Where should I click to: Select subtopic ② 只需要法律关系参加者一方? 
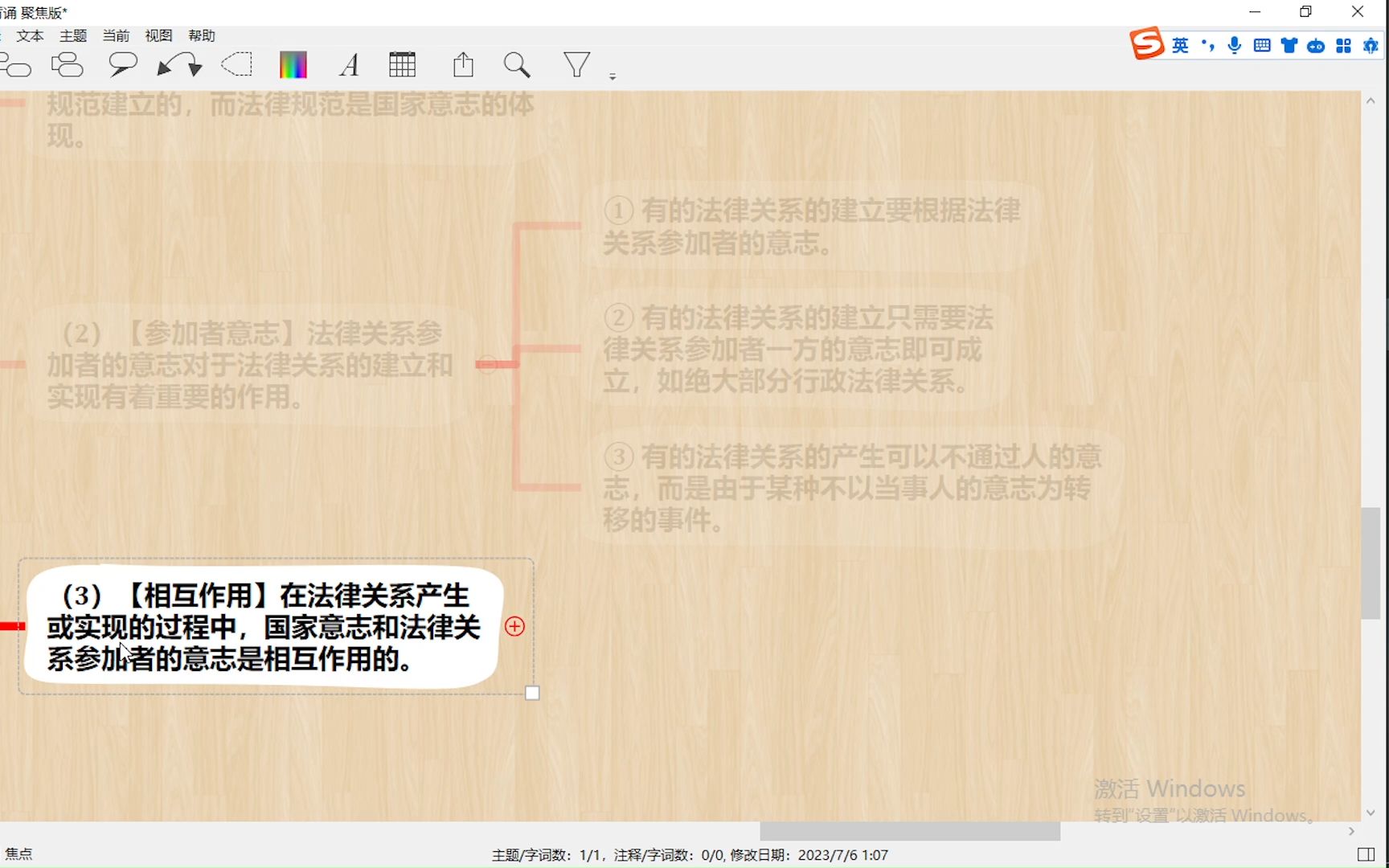[798, 350]
